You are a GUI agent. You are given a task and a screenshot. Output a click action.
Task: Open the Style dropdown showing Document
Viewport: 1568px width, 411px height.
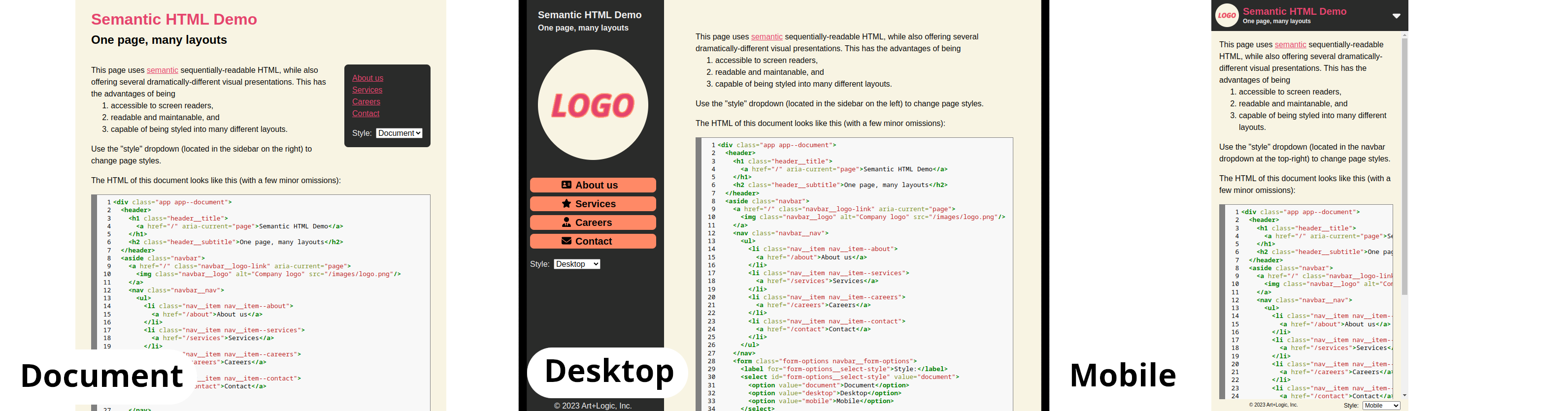[399, 133]
